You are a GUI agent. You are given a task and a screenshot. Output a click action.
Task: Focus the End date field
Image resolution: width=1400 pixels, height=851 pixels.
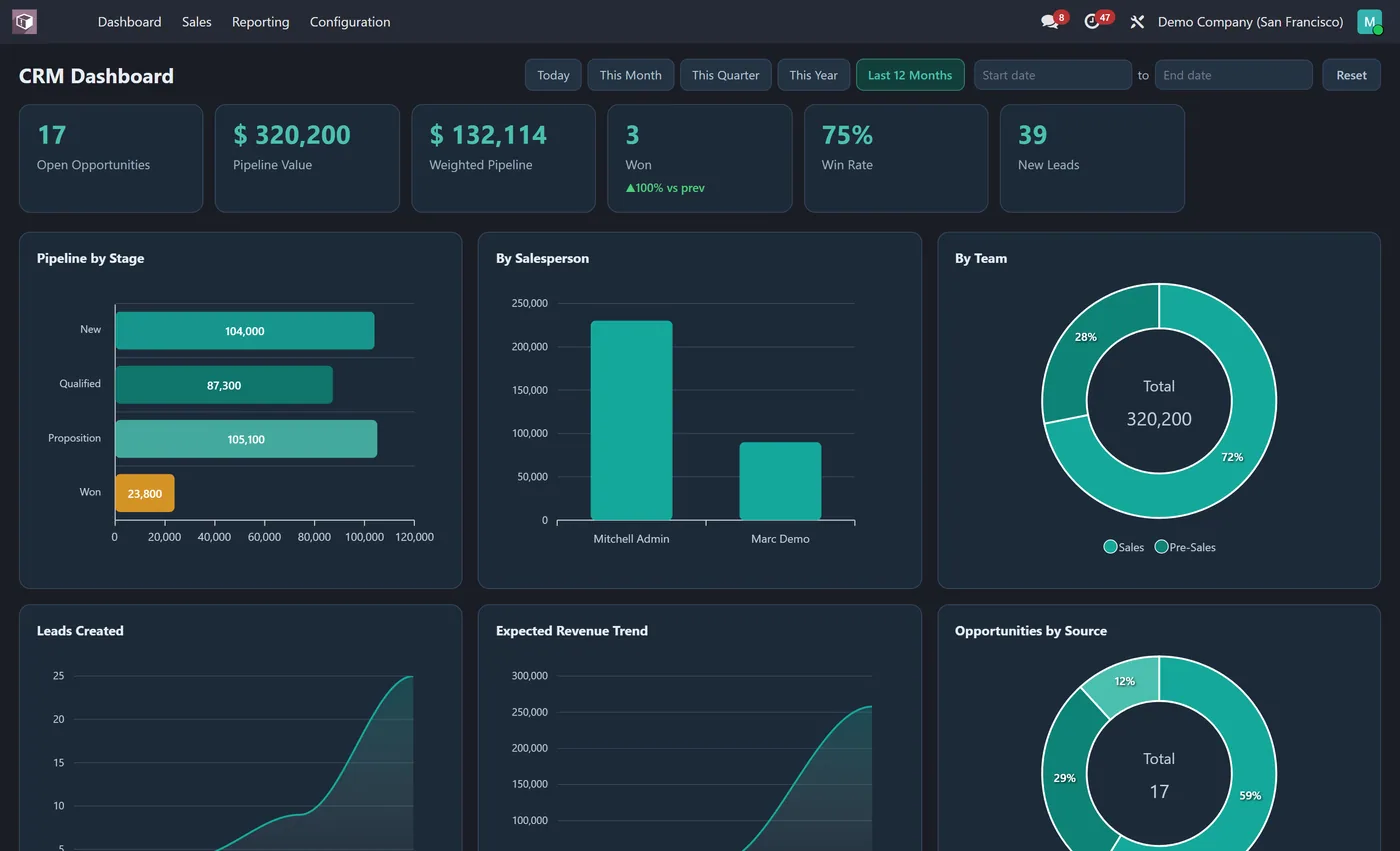coord(1233,75)
